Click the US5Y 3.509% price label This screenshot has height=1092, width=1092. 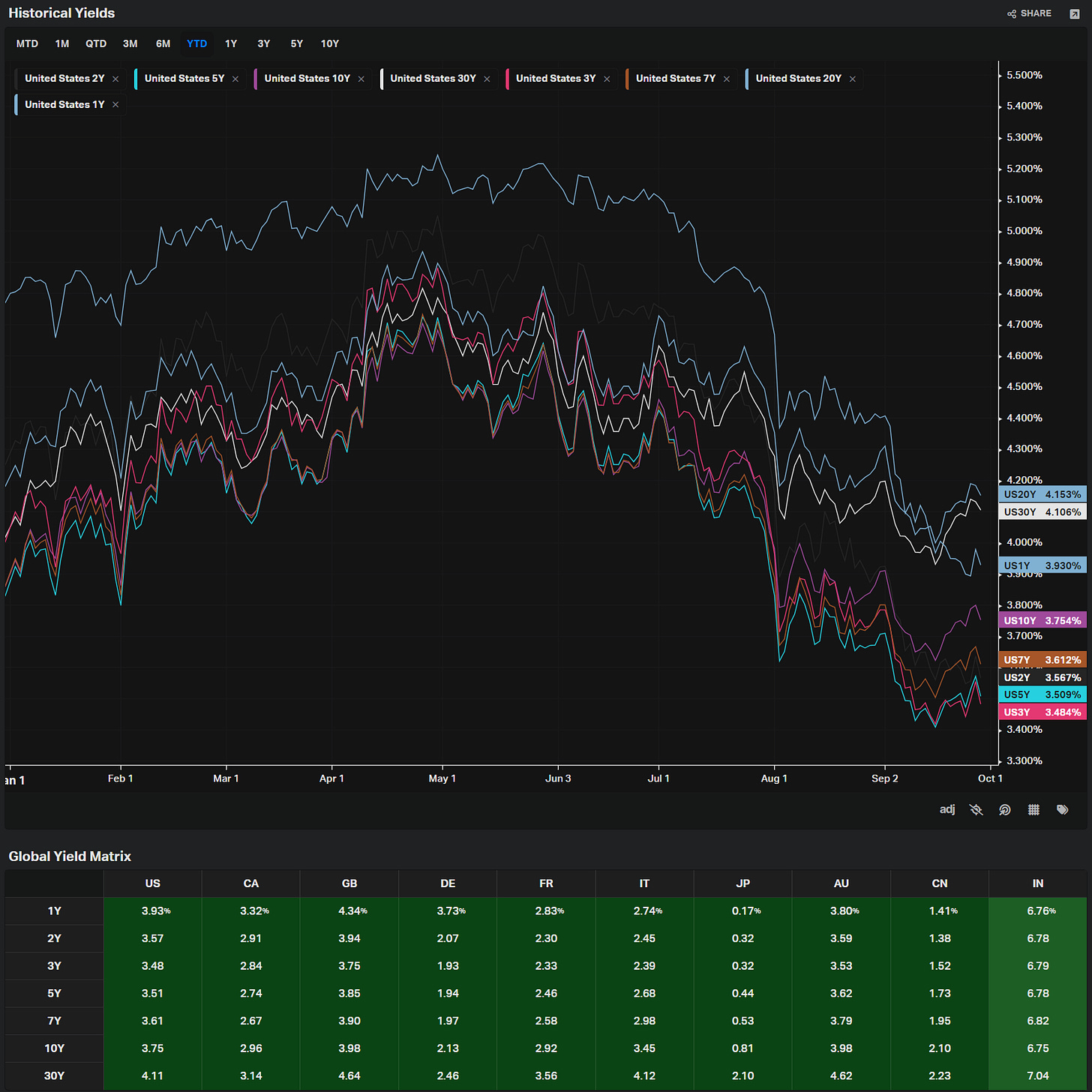tap(1042, 694)
